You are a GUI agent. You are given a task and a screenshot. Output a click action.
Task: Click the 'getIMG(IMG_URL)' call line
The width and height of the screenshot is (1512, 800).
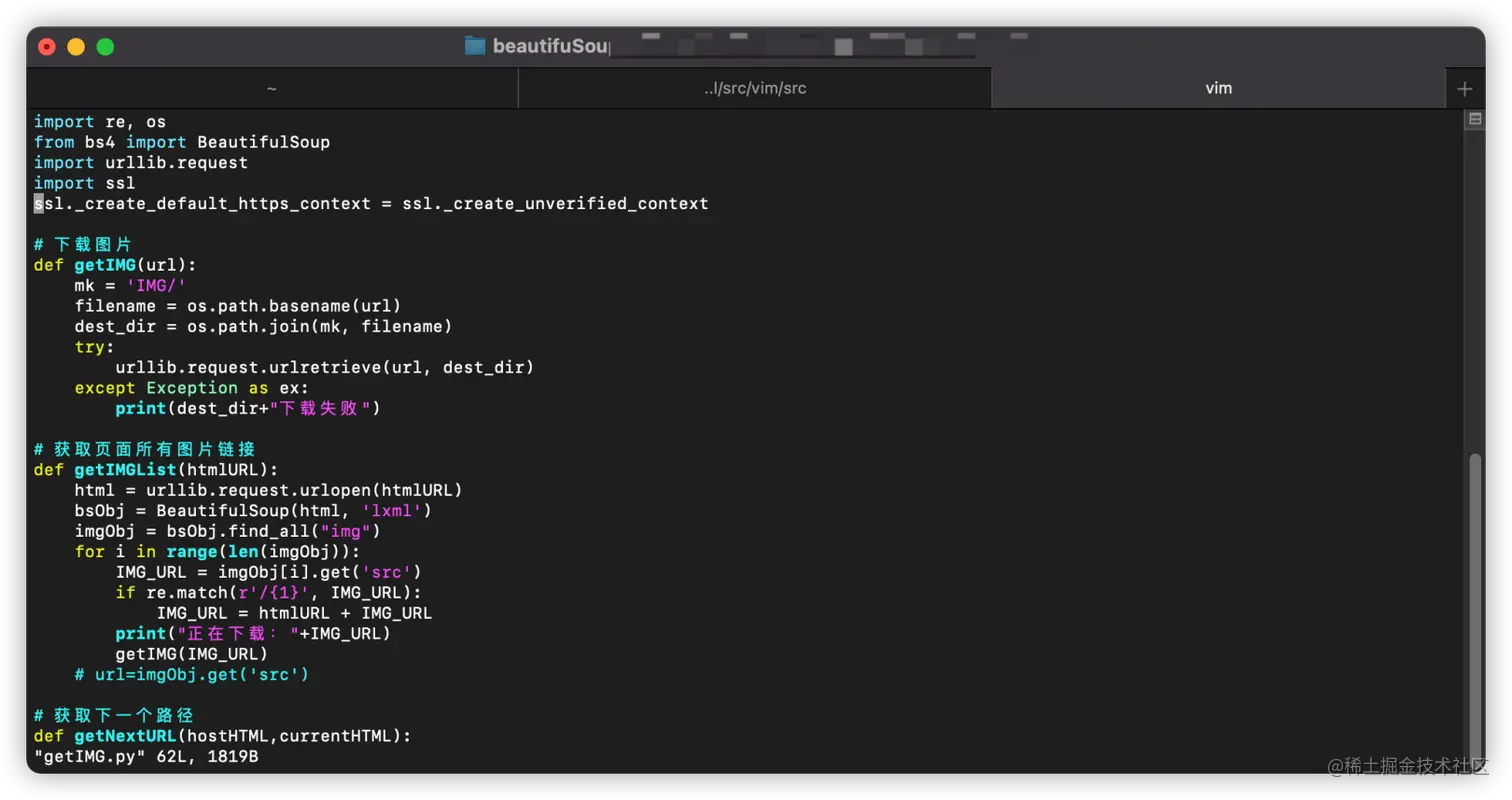tap(192, 654)
